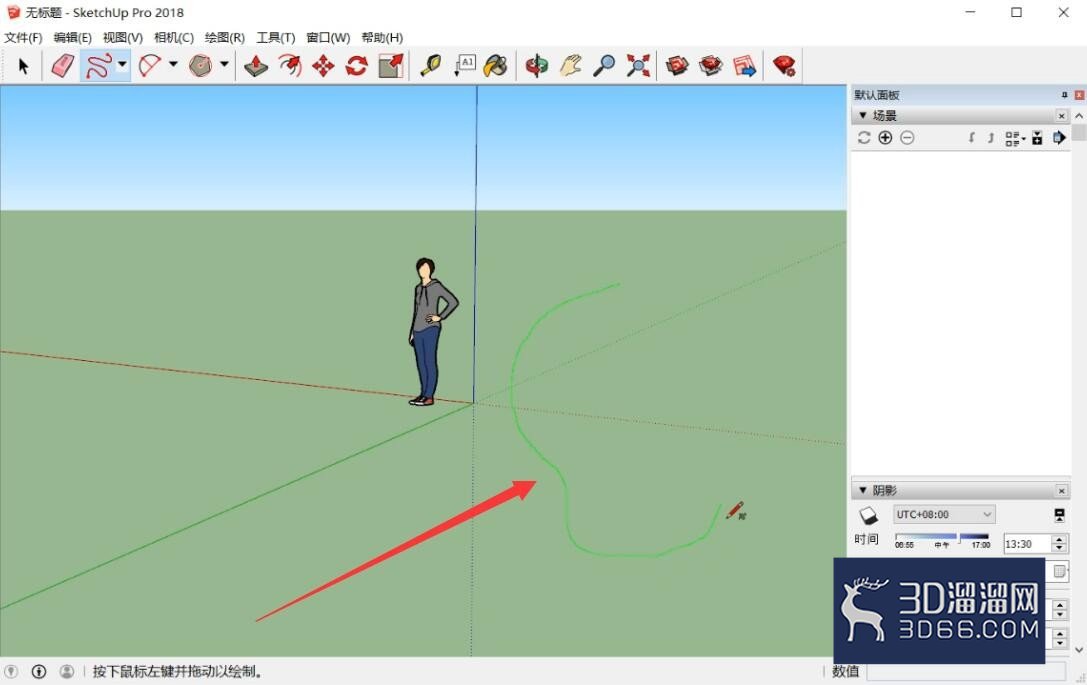Select the Tape Measure tool
Image resolution: width=1087 pixels, height=685 pixels.
point(431,67)
